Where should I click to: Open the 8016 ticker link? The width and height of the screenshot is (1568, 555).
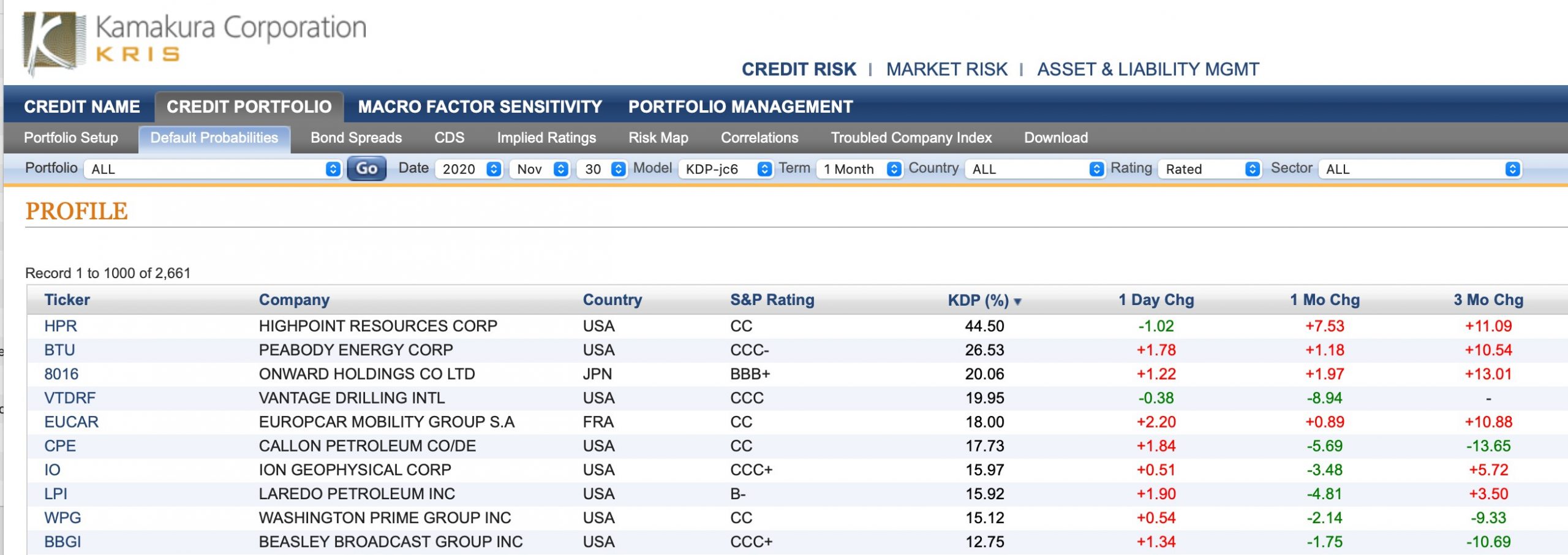[61, 374]
